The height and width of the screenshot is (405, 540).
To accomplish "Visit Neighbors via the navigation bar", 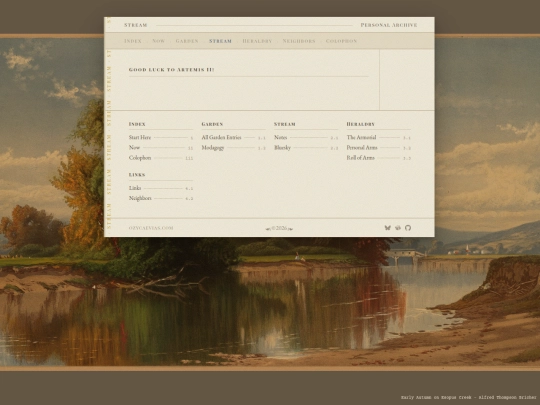I will point(299,41).
